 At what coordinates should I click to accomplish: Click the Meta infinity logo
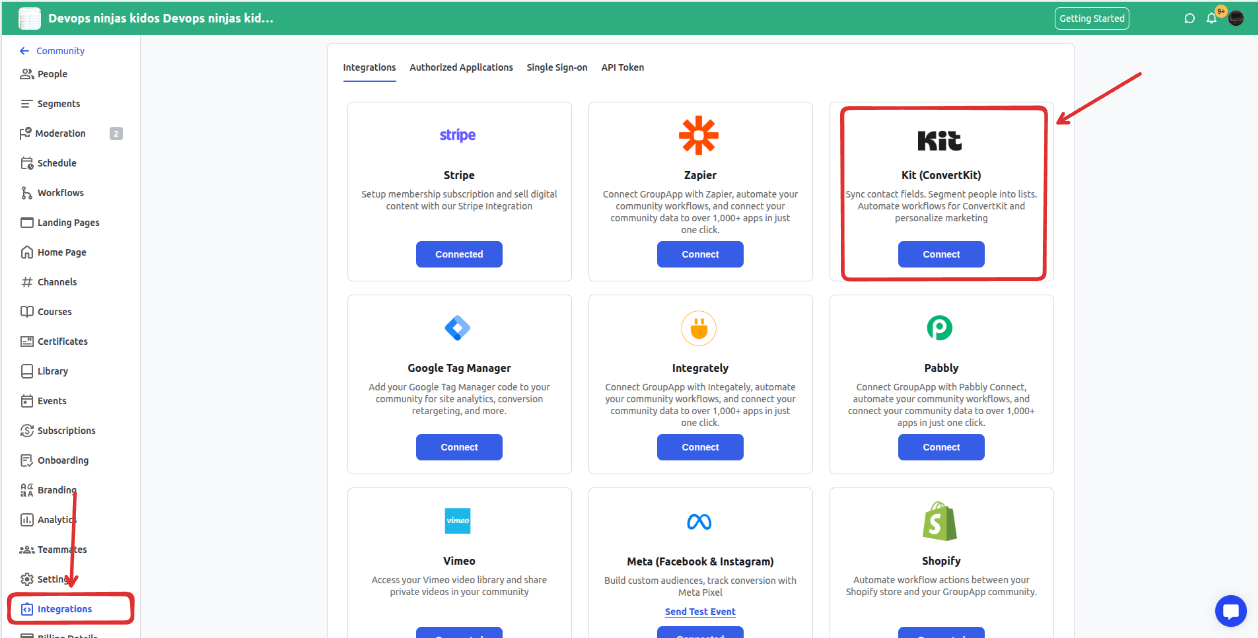click(x=699, y=521)
